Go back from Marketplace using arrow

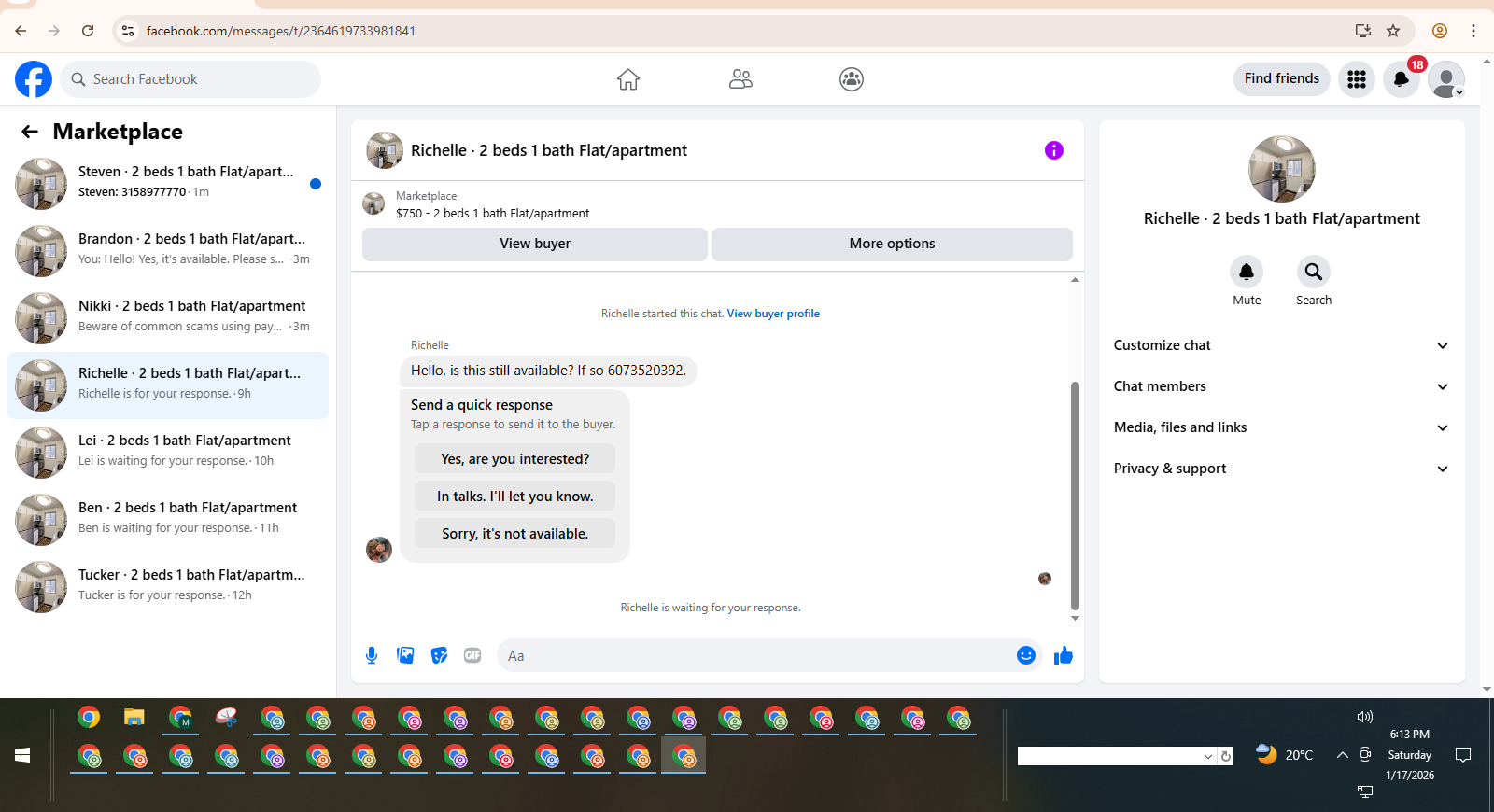click(x=30, y=132)
